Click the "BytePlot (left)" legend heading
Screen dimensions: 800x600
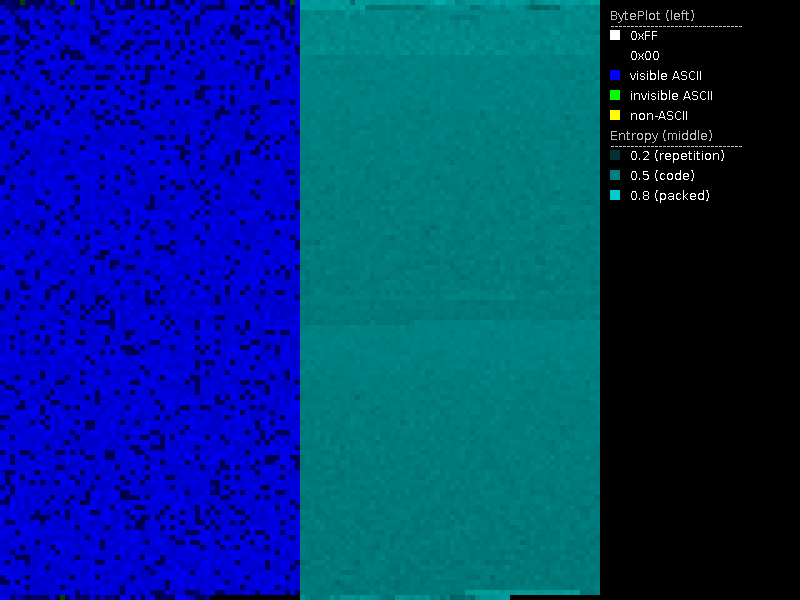(652, 15)
